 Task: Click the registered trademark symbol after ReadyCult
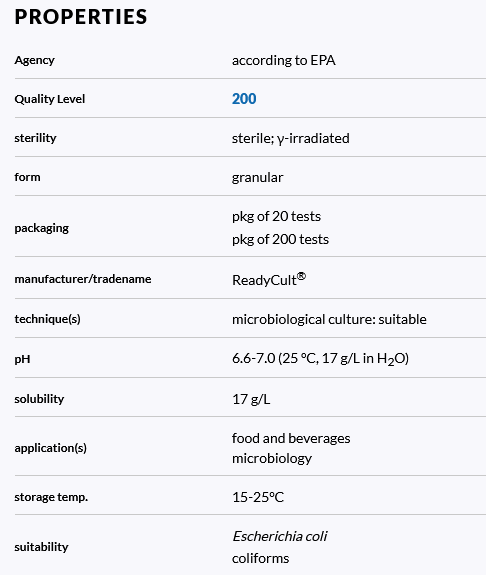[301, 276]
